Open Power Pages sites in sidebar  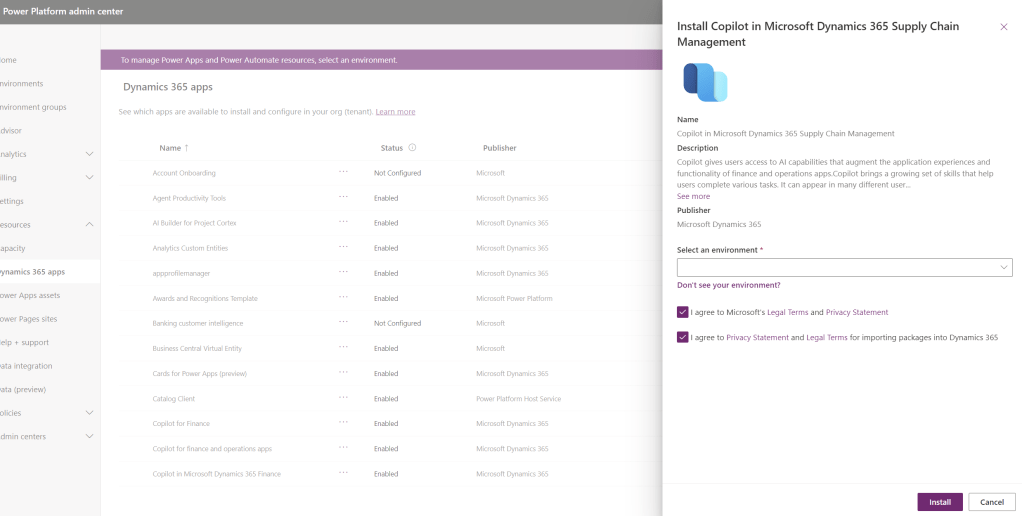point(29,319)
